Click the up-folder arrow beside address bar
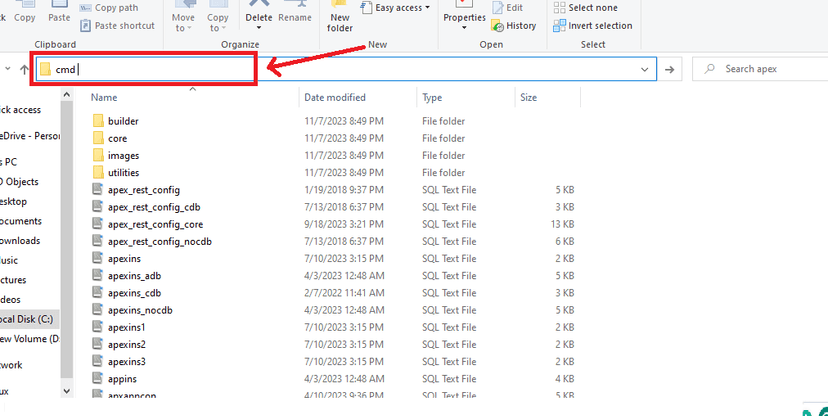The height and width of the screenshot is (416, 828). click(24, 69)
